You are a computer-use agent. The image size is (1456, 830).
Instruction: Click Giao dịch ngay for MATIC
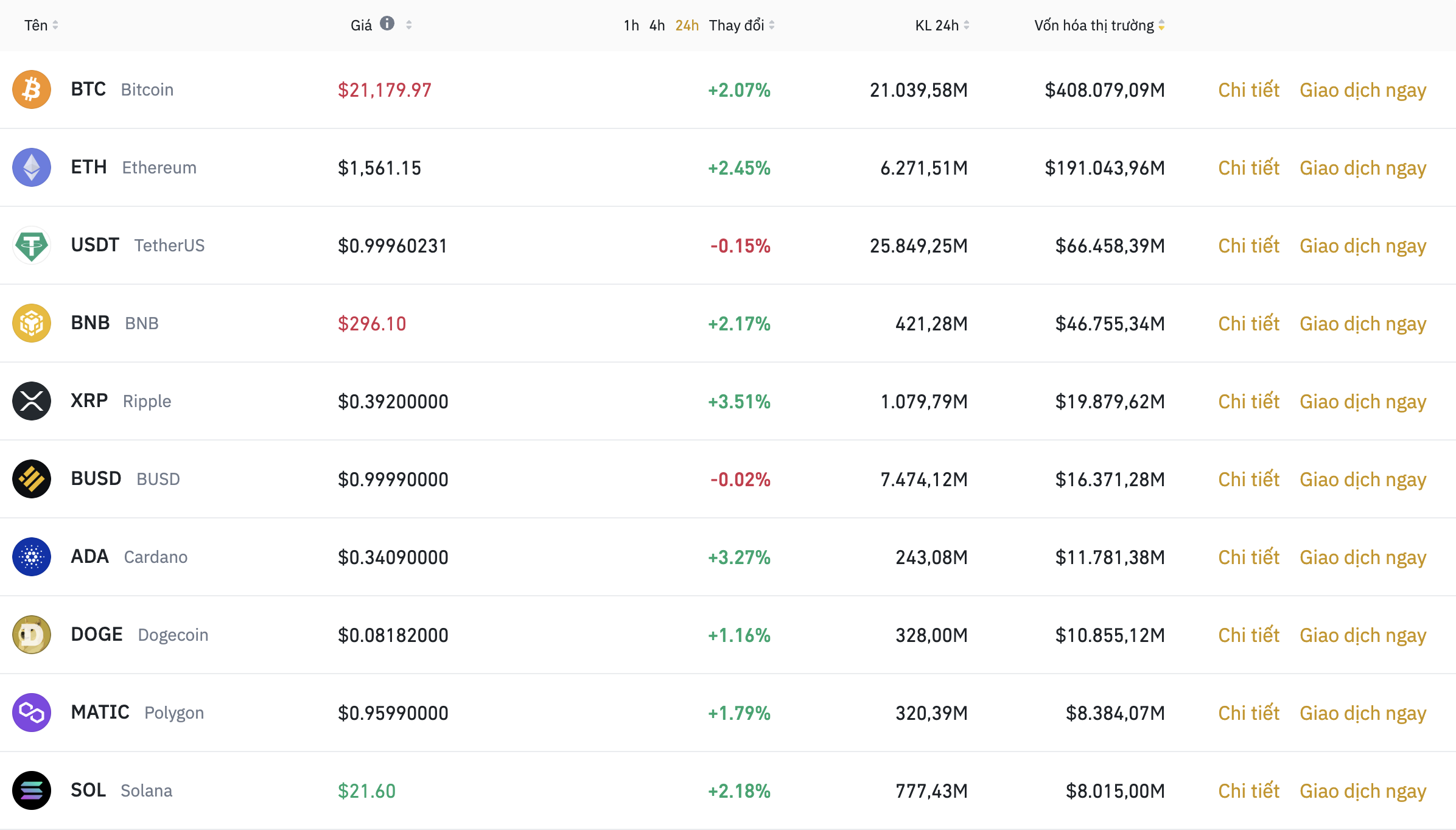(x=1363, y=714)
